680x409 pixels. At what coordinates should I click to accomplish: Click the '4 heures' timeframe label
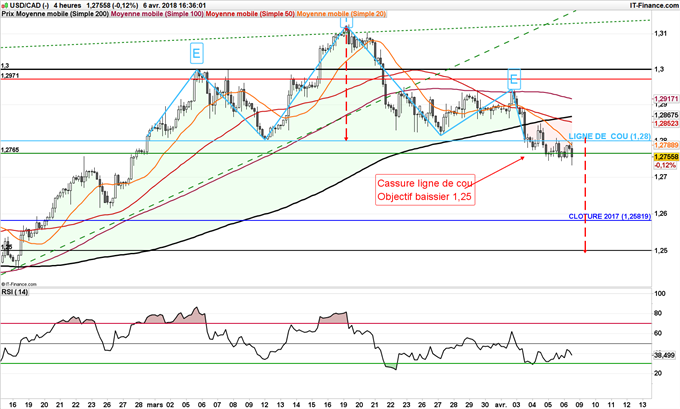[67, 5]
